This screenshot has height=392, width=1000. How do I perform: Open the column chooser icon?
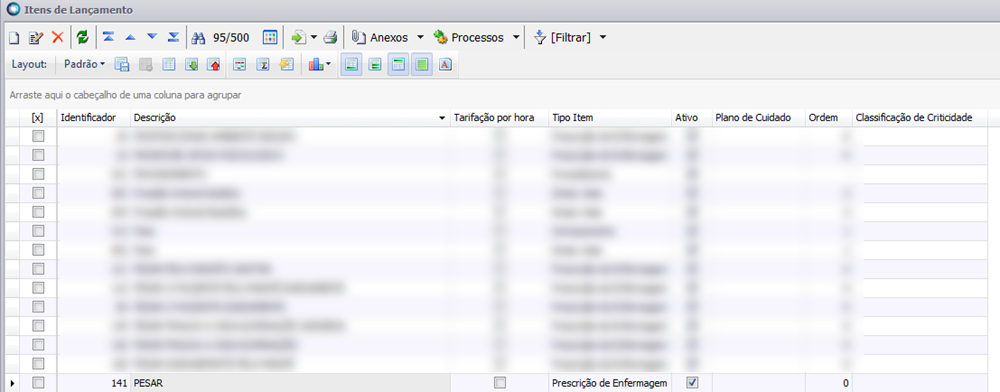coord(240,64)
